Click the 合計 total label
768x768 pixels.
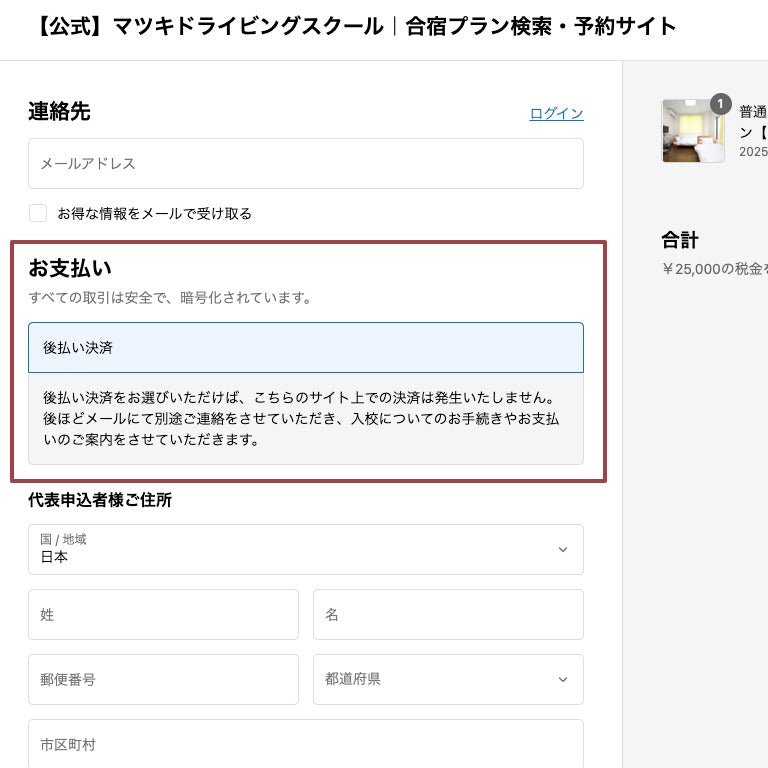[x=680, y=240]
